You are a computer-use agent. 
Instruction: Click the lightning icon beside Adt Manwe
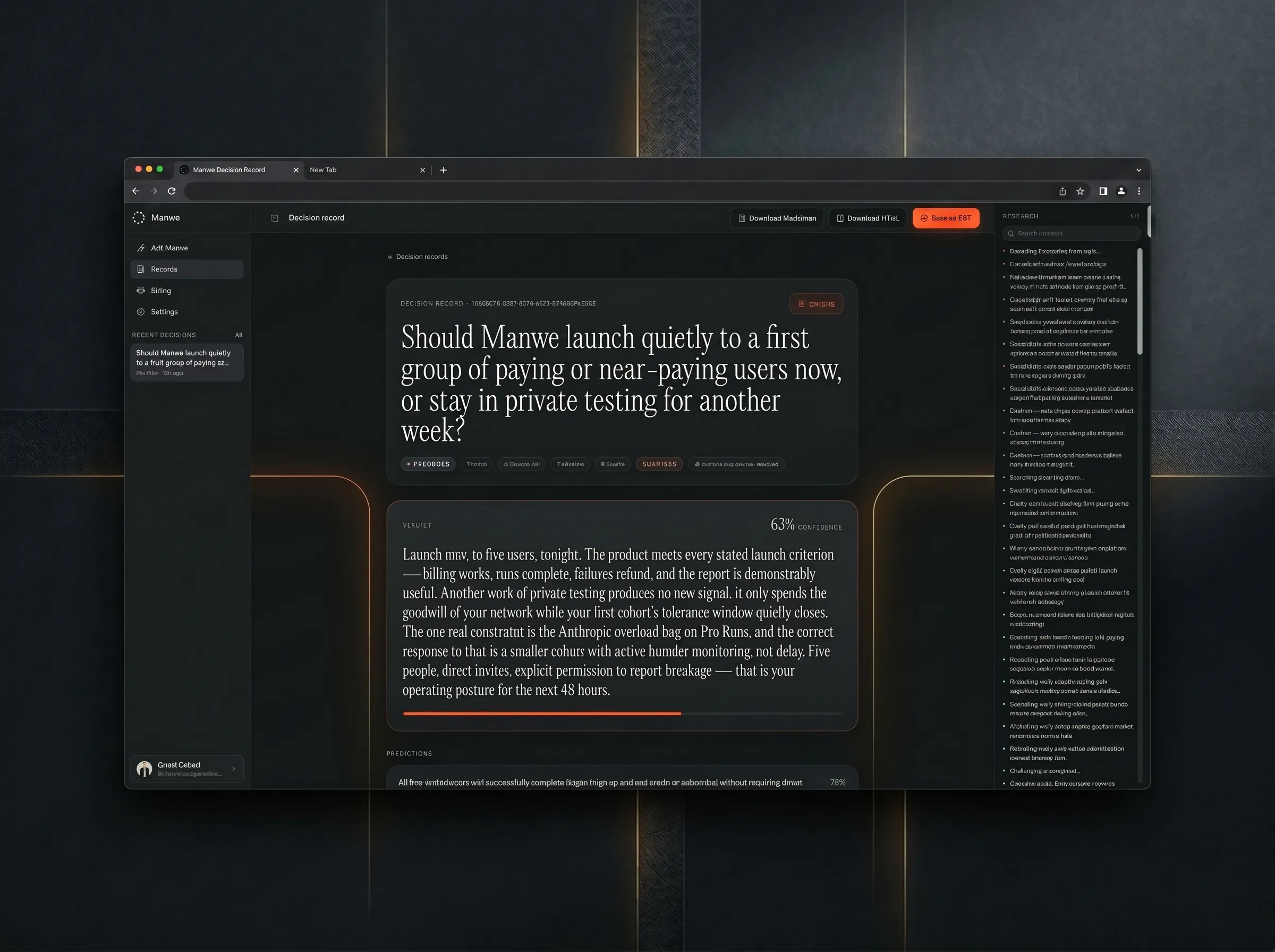pyautogui.click(x=141, y=248)
